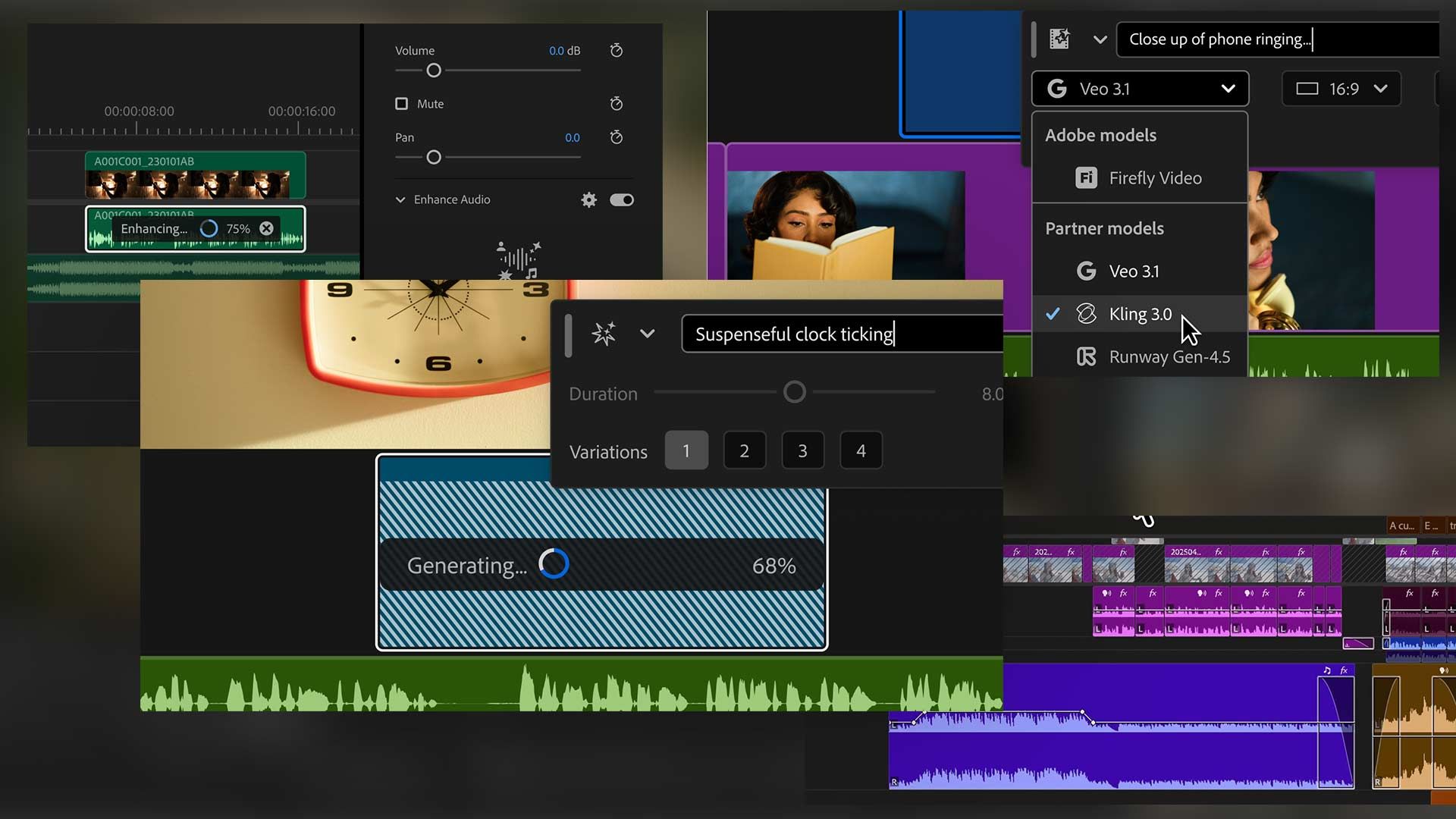The image size is (1456, 819).
Task: Open dropdown arrow next to sparkle icon
Action: coord(647,334)
